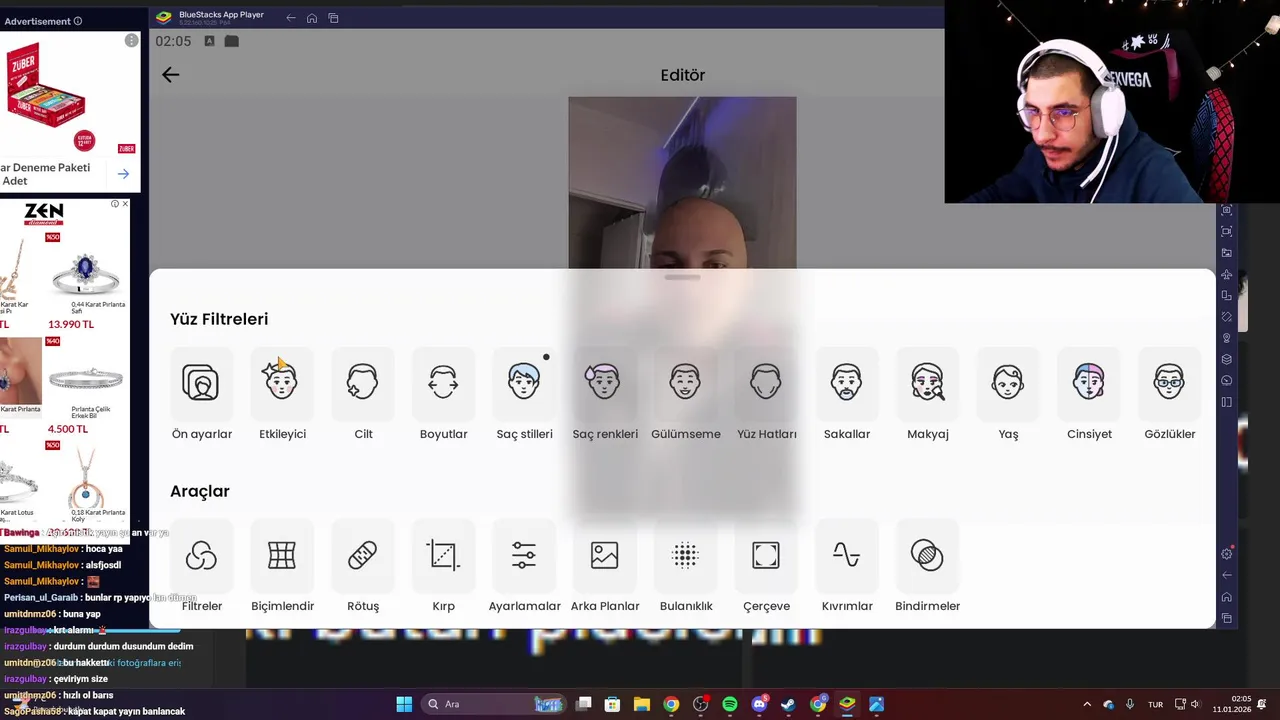Click BlueStacks side toolbar back arrow

1227,575
